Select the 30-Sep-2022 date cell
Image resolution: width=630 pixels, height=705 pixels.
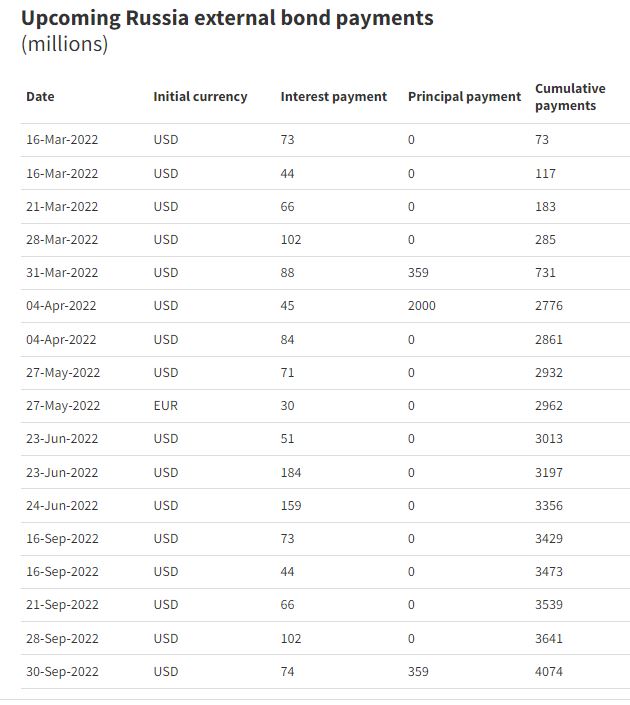click(x=62, y=672)
